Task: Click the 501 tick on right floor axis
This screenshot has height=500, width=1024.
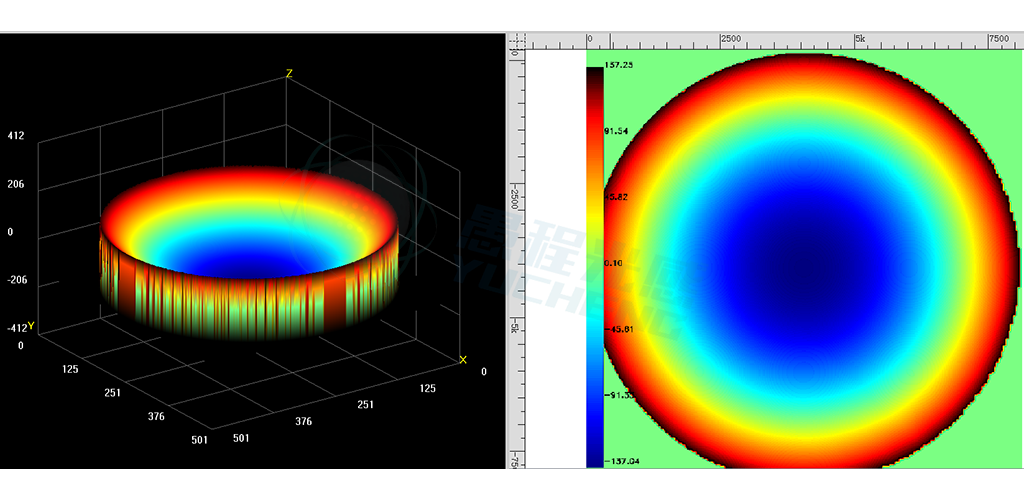Action: [x=241, y=438]
